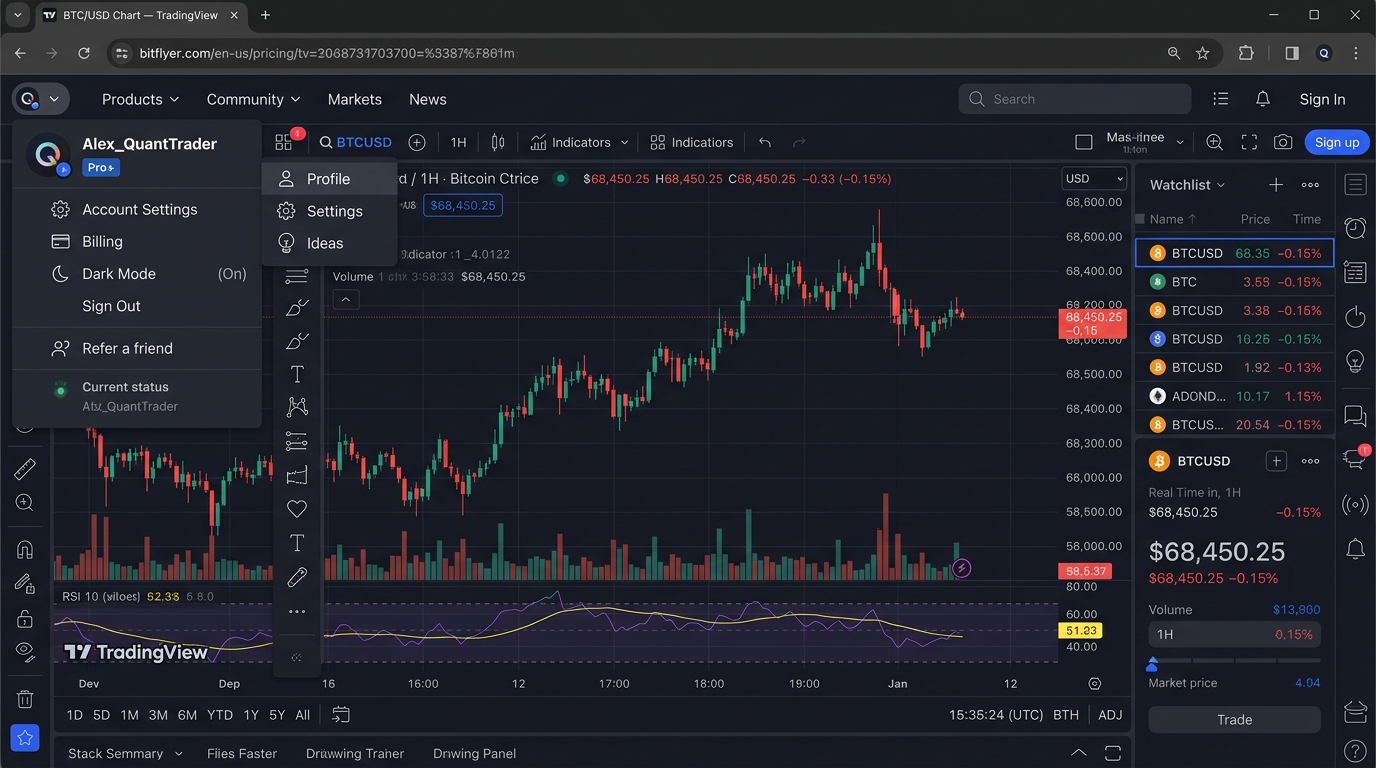The height and width of the screenshot is (768, 1376).
Task: Open ideas lightbulb icon in right sidebar
Action: pos(1355,360)
